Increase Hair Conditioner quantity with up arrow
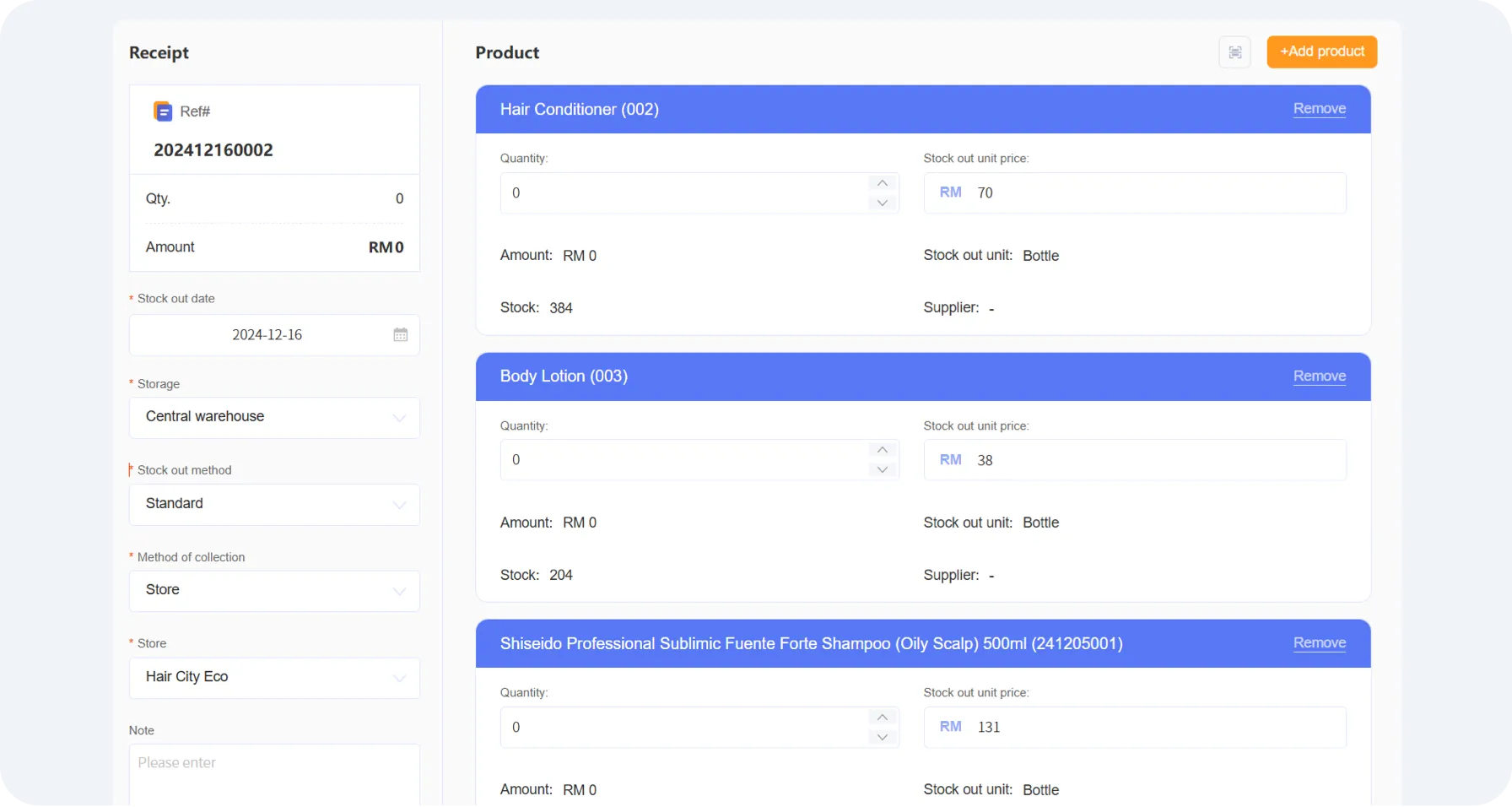The image size is (1512, 807). tap(882, 183)
